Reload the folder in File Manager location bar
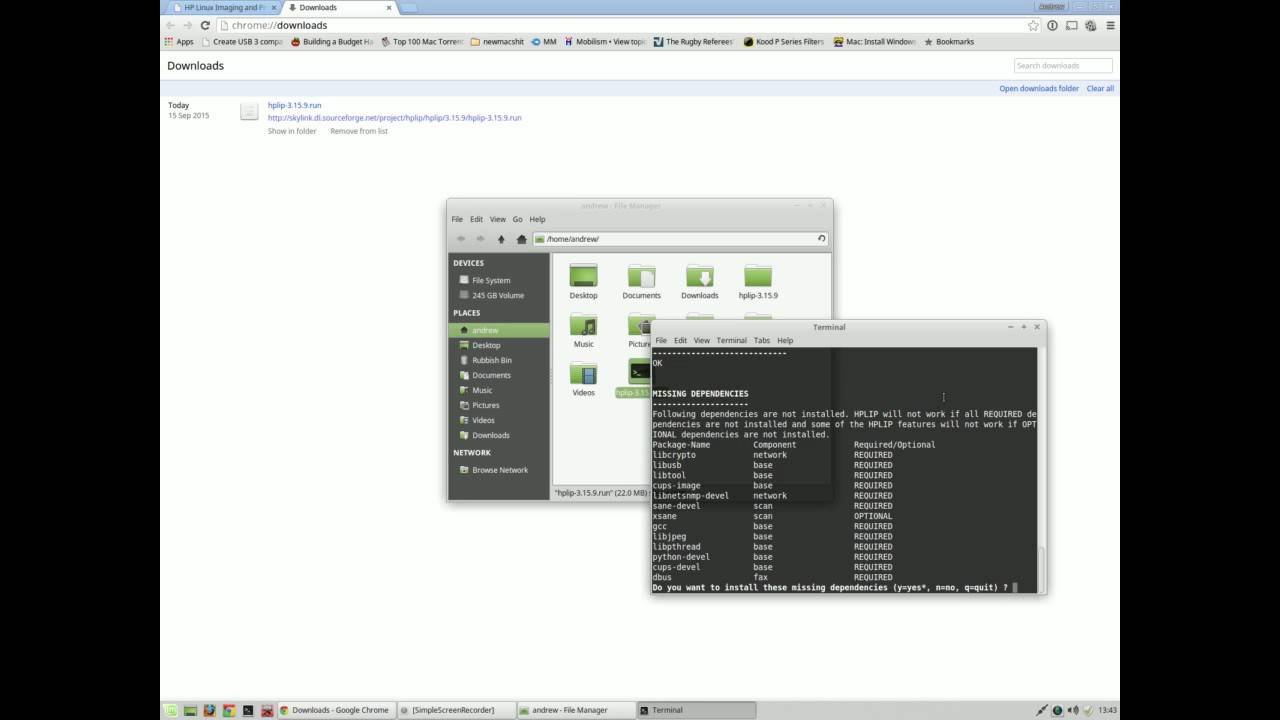The image size is (1280, 720). (x=822, y=239)
